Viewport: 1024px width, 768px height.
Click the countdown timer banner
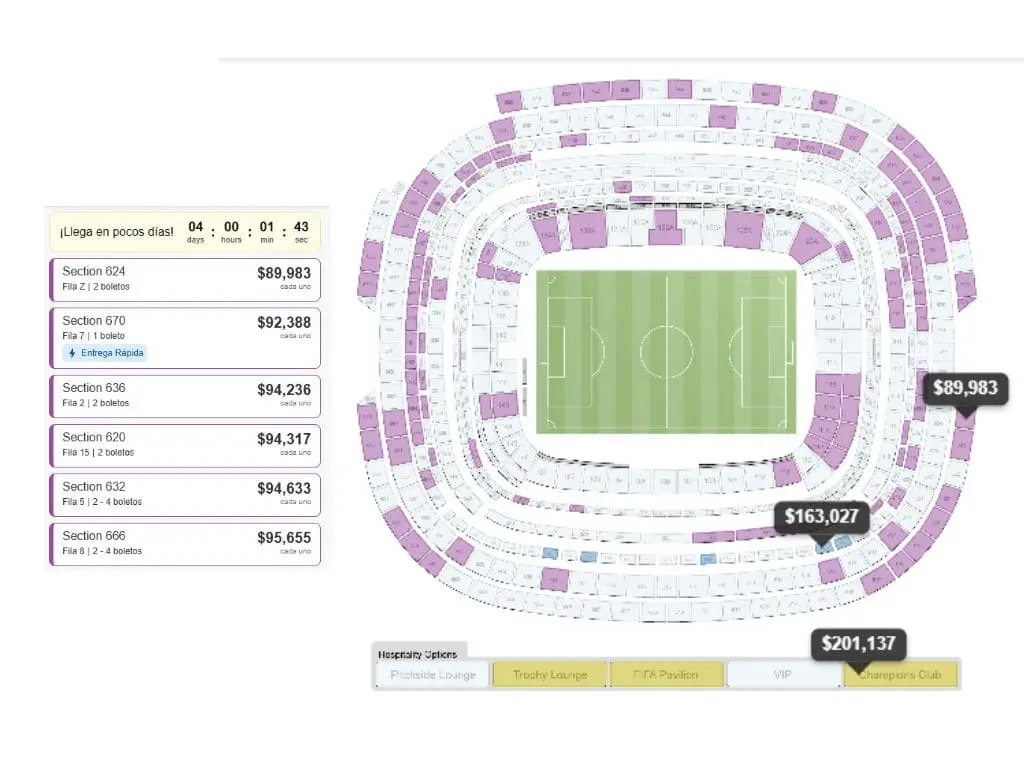[185, 232]
